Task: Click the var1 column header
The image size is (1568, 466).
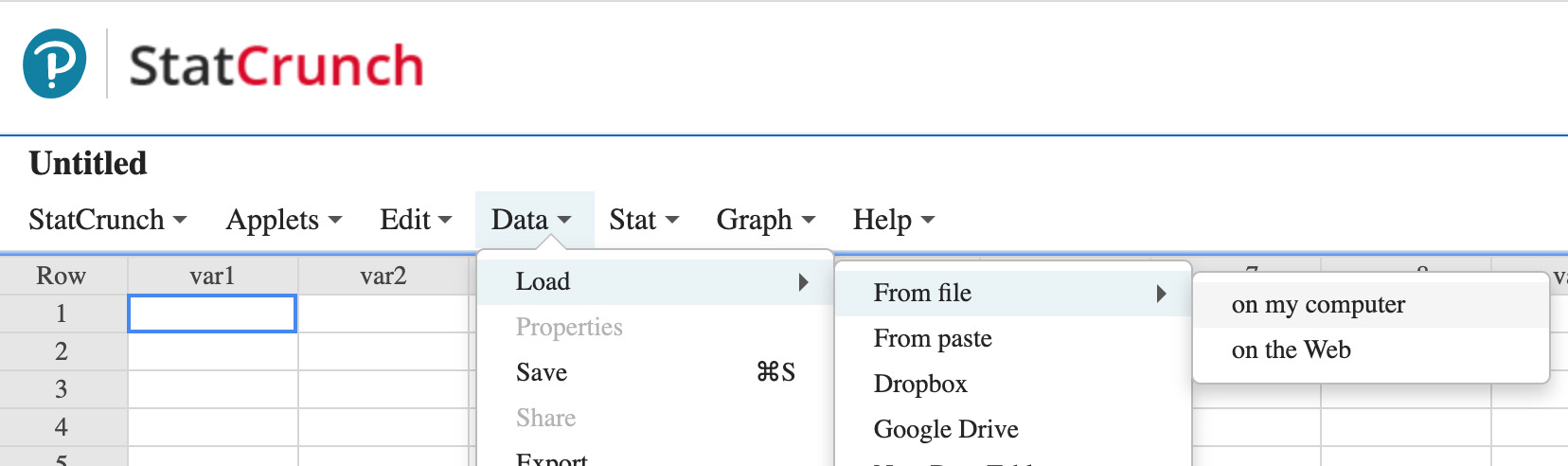Action: tap(212, 276)
